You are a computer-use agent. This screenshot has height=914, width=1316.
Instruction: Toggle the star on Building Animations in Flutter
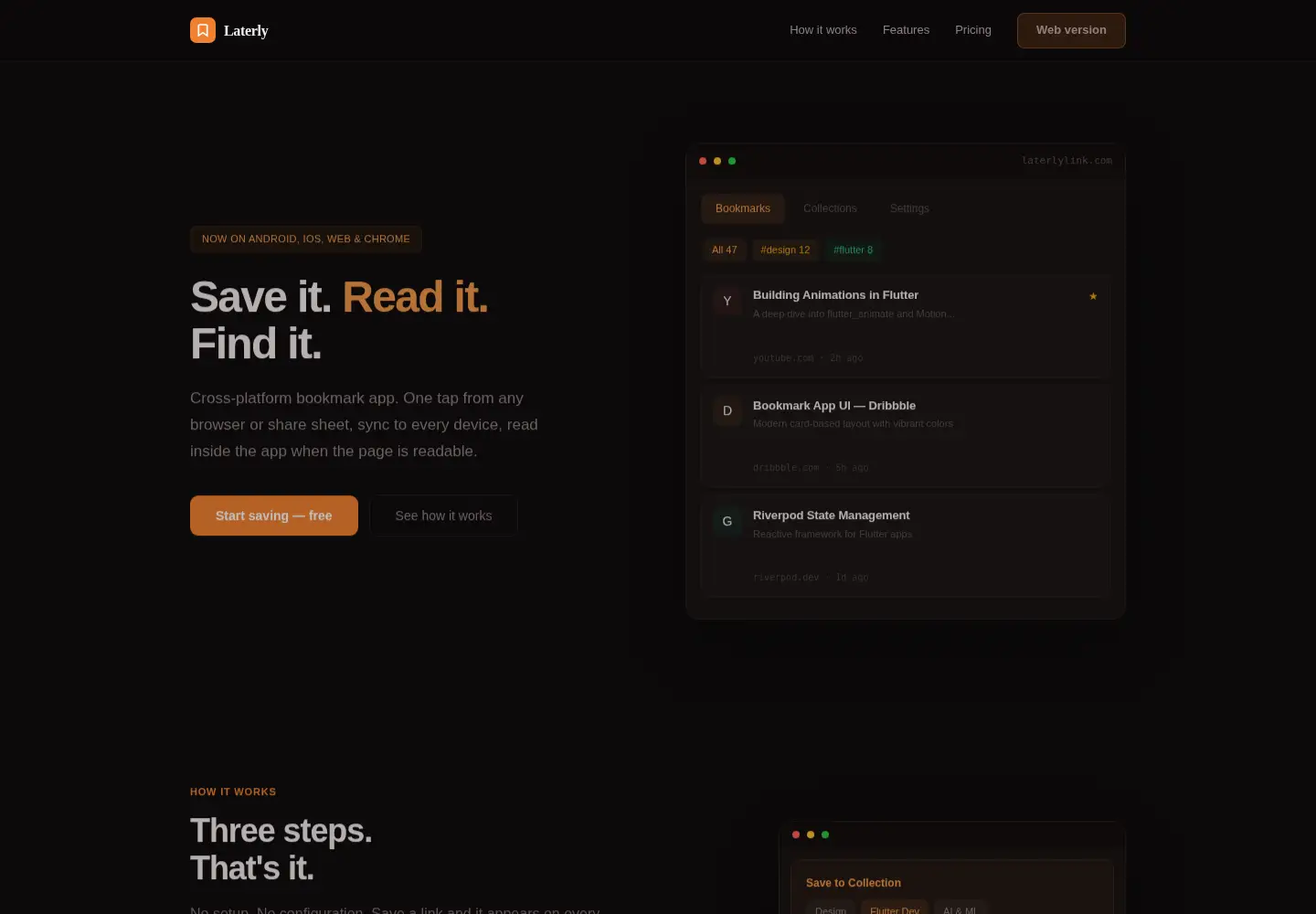[x=1093, y=296]
